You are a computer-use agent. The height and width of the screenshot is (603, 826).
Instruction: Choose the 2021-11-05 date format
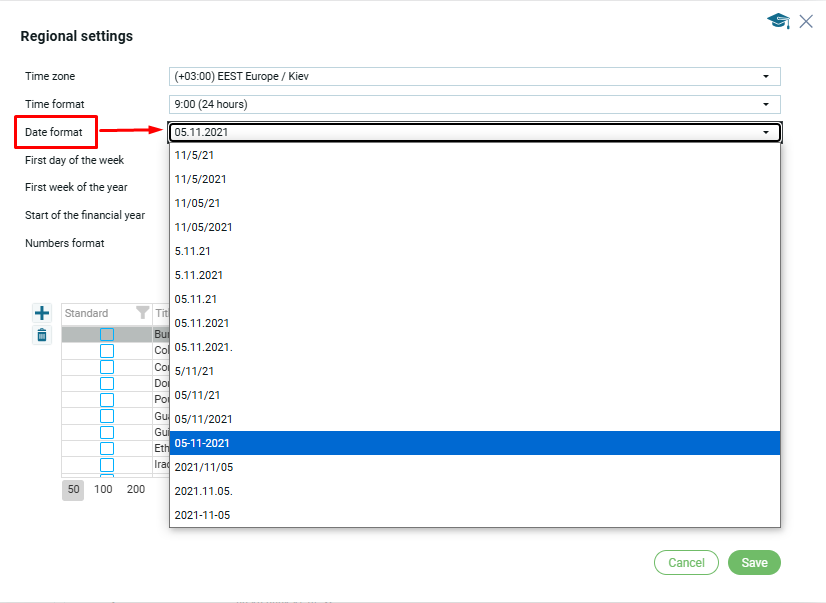tap(474, 515)
